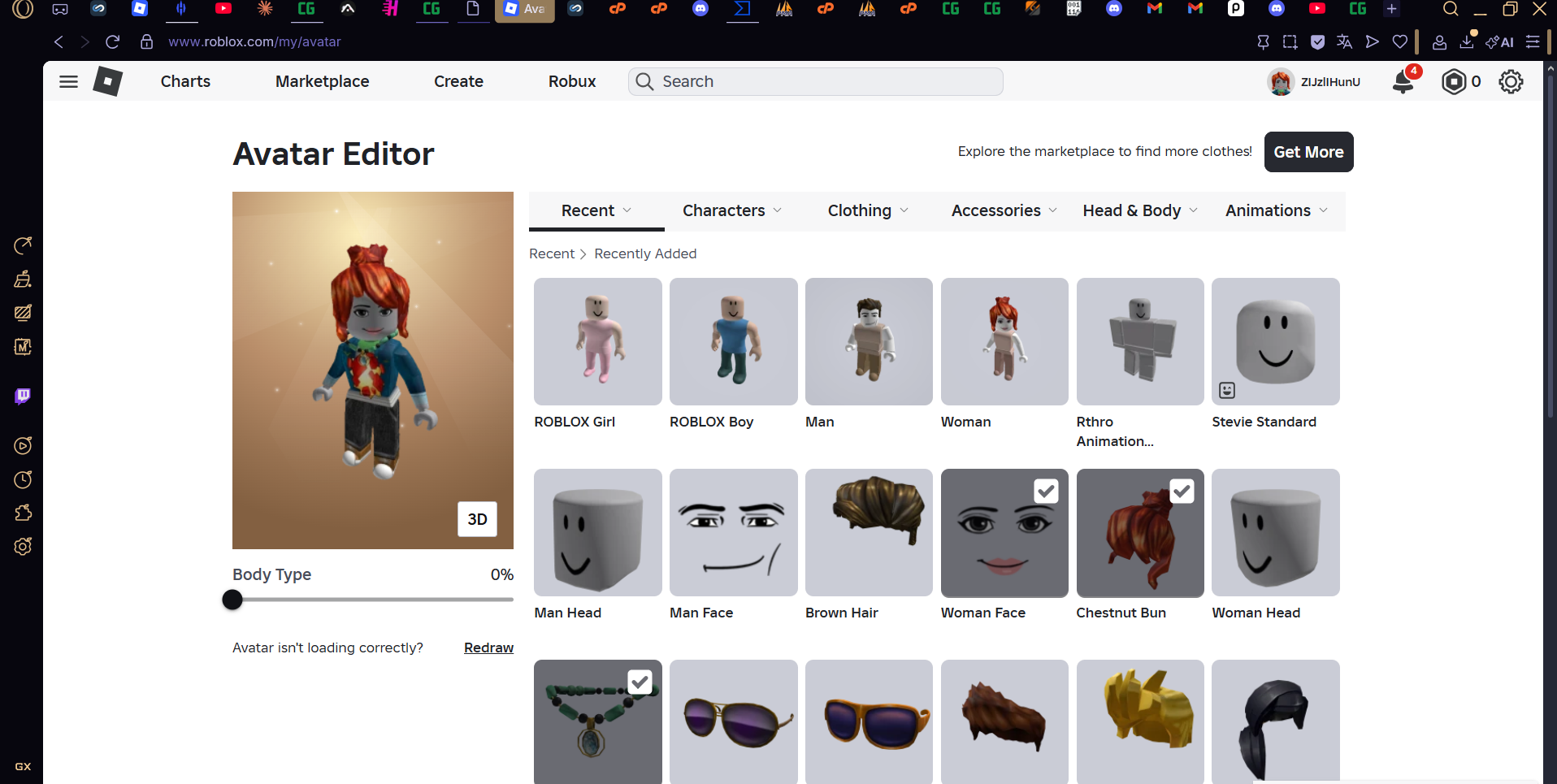Click the Recent breadcrumb link

(552, 253)
